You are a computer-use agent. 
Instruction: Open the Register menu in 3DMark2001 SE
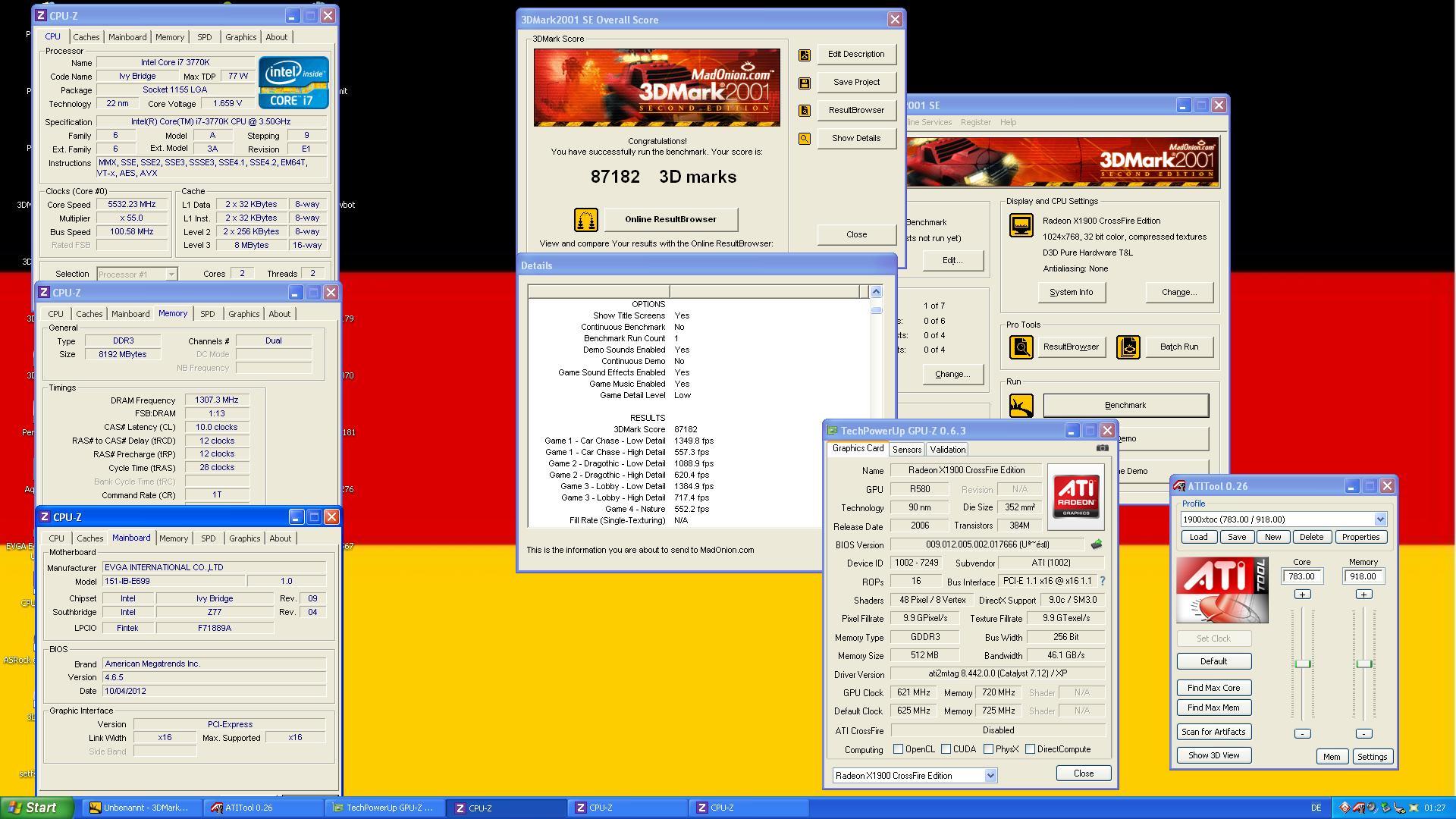point(976,122)
